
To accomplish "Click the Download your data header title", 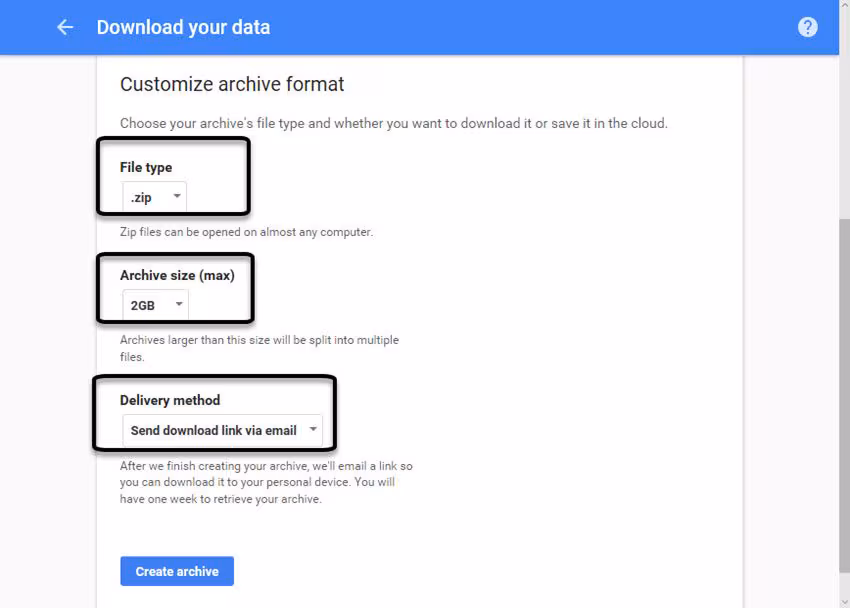I will click(x=183, y=27).
